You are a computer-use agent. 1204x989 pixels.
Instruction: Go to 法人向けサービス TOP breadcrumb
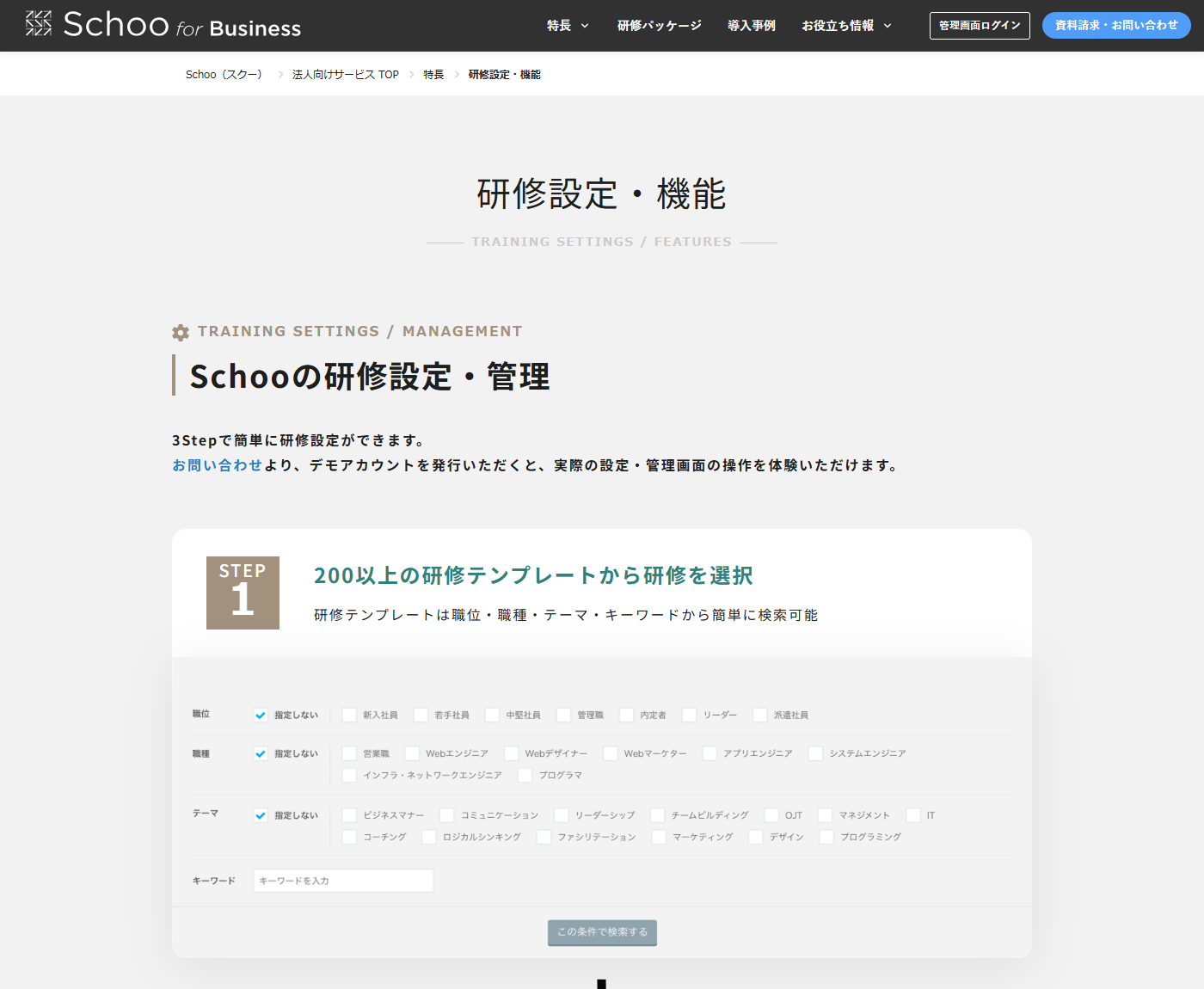tap(346, 75)
